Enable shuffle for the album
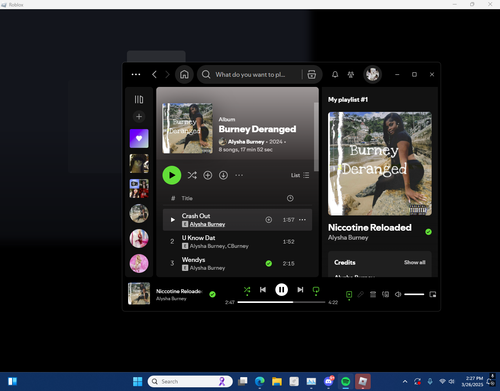Image resolution: width=500 pixels, height=391 pixels. [x=192, y=175]
